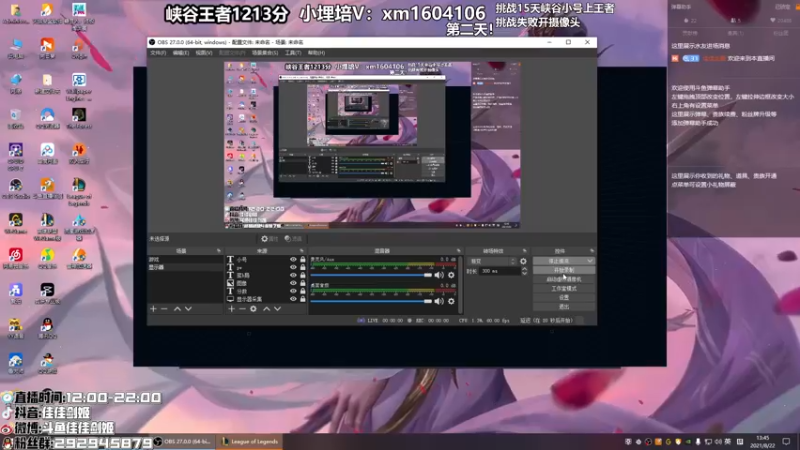Hide the 分数 text source
Viewport: 800px width, 450px height.
tap(293, 291)
